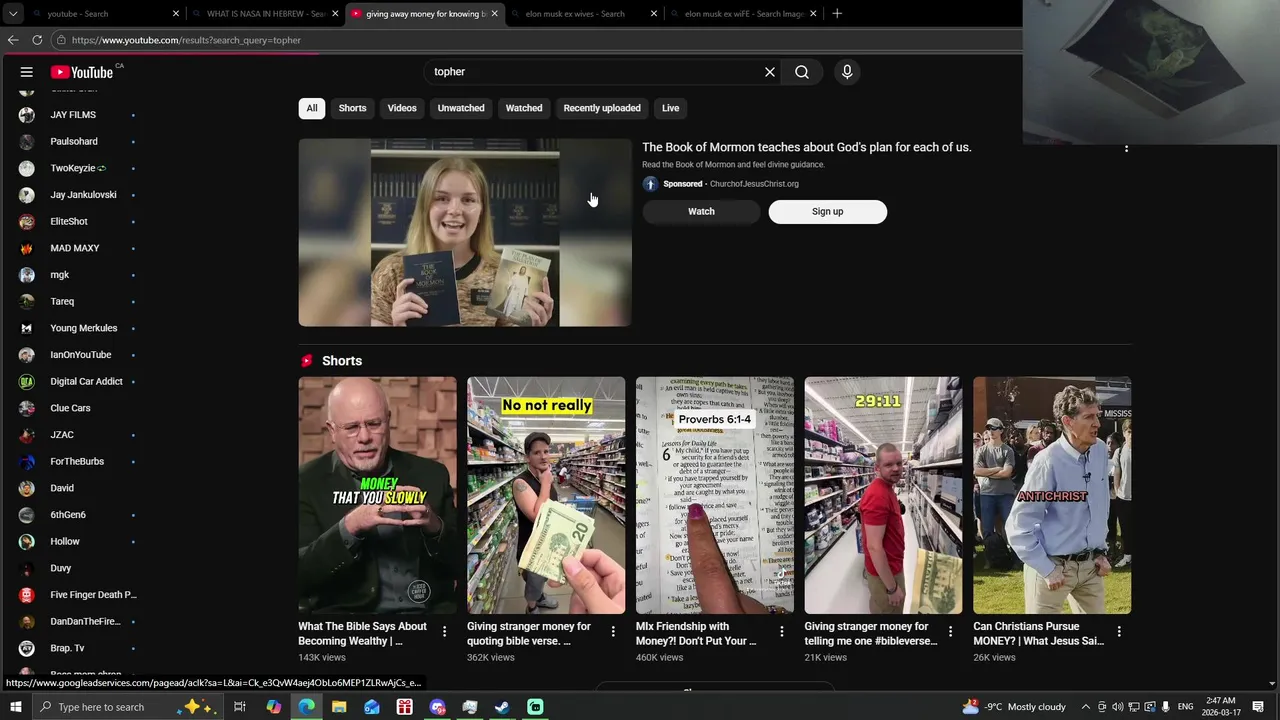Click the magnifier search button

point(802,72)
